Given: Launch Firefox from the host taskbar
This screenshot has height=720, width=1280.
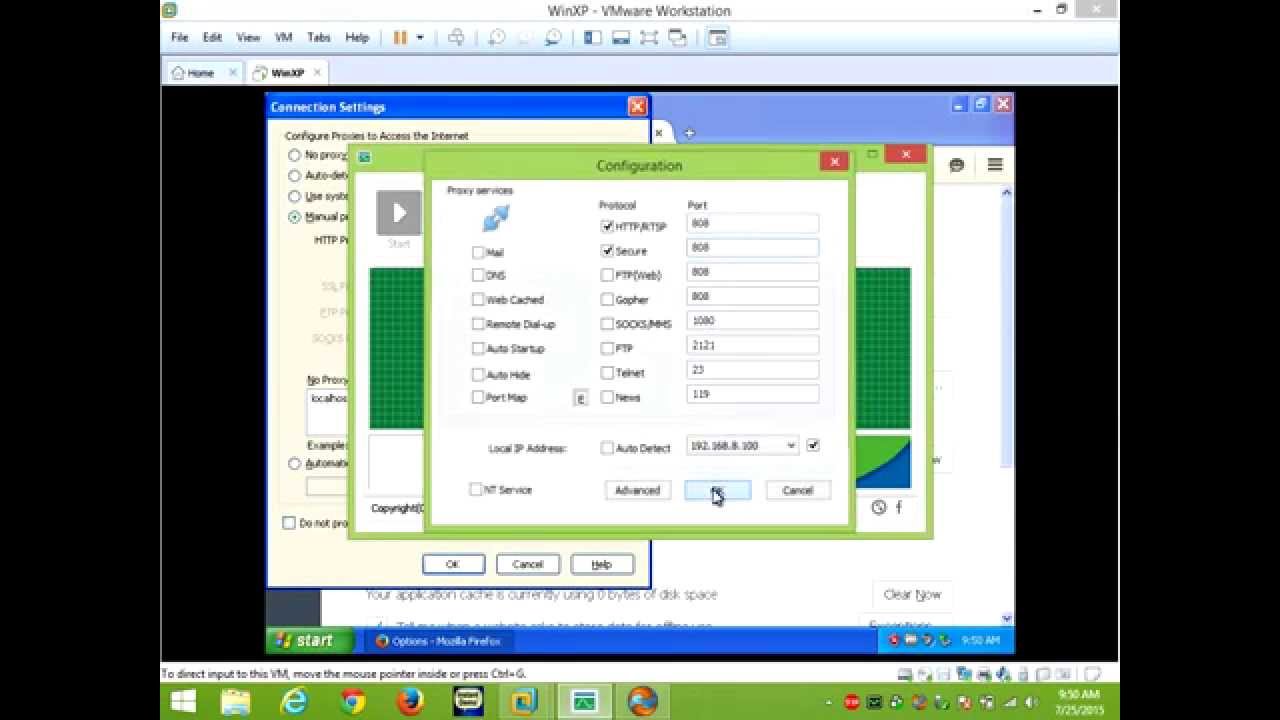Looking at the screenshot, I should [410, 702].
